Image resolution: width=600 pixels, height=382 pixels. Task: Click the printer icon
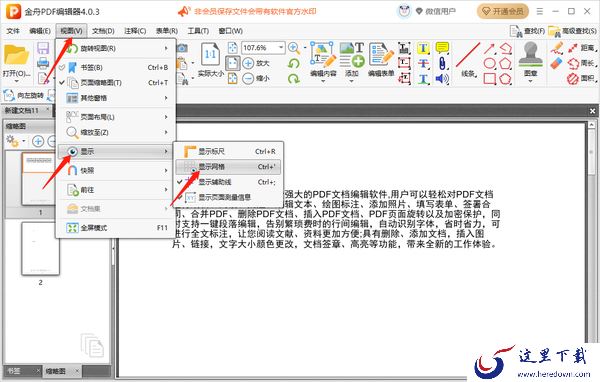[x=43, y=63]
